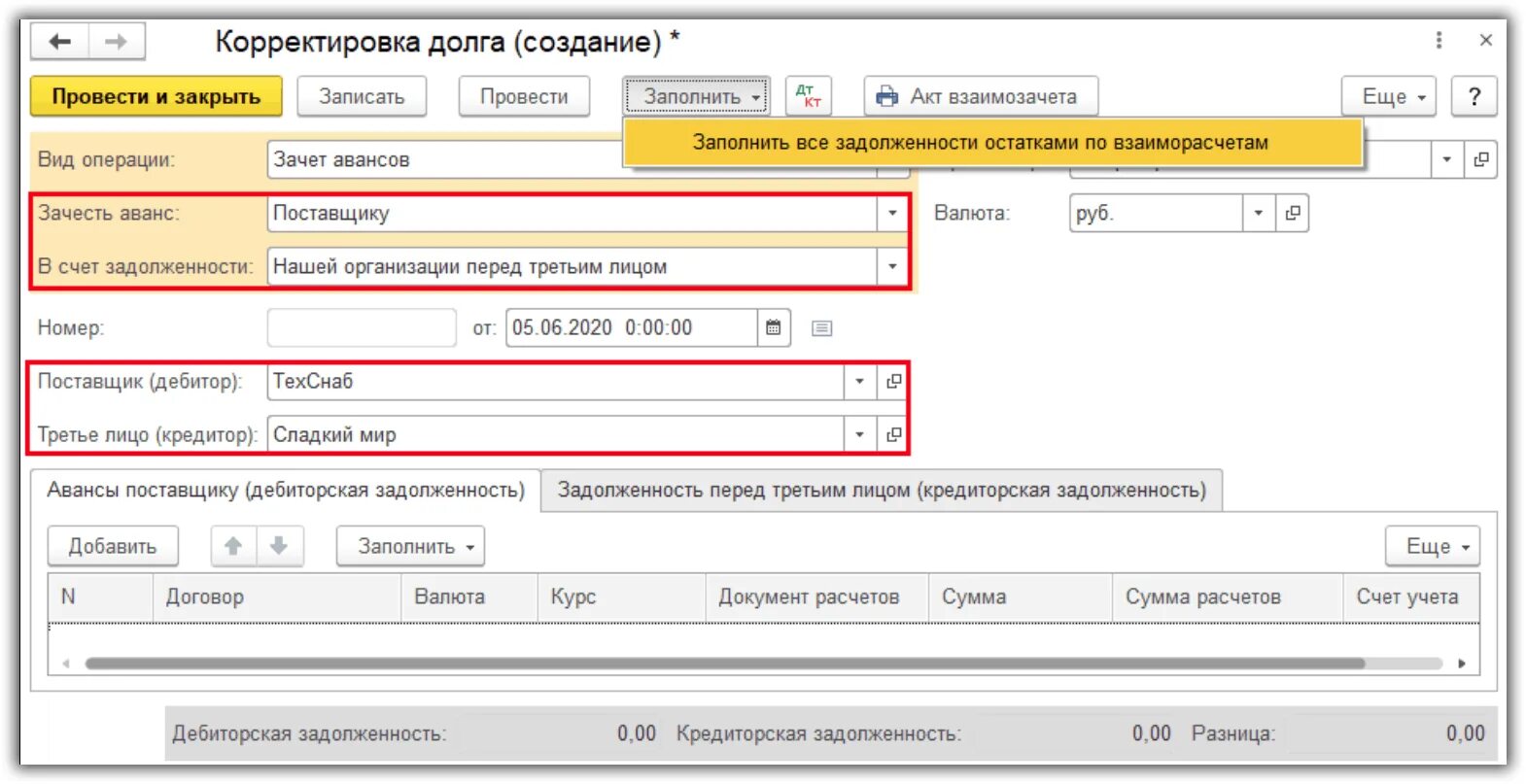
Task: Open the Сладкий мир counterparty card icon
Action: pos(893,435)
